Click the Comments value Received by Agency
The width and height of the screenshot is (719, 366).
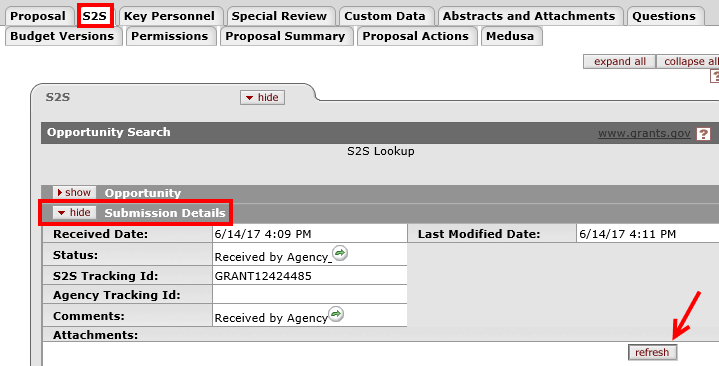pos(271,318)
